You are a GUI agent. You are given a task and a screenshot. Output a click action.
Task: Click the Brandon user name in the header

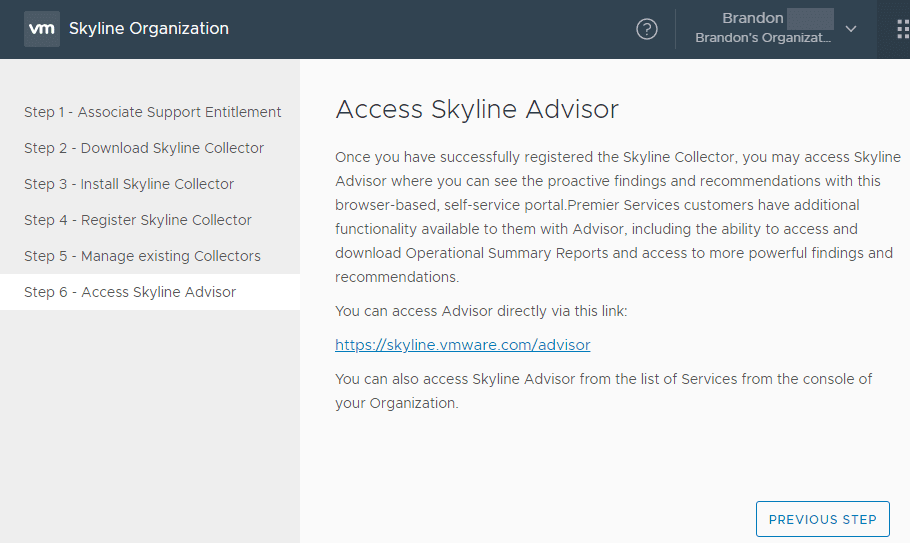click(x=753, y=18)
